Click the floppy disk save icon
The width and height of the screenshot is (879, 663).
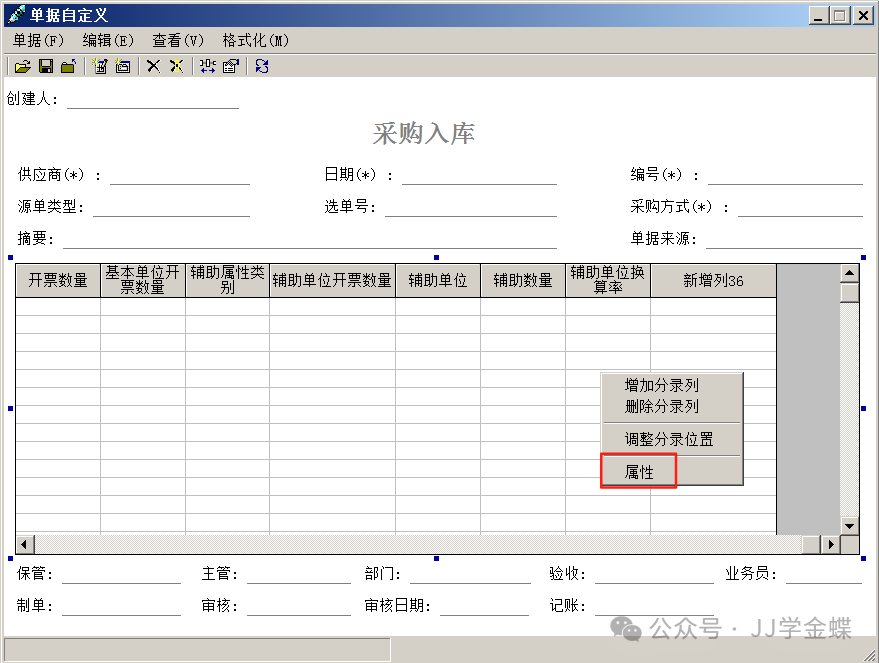tap(45, 66)
